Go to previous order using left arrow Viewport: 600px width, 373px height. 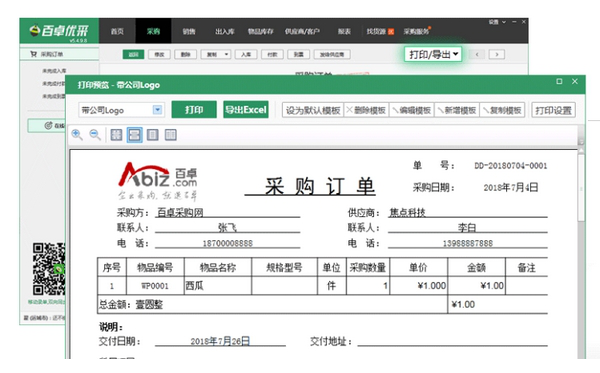(x=477, y=54)
